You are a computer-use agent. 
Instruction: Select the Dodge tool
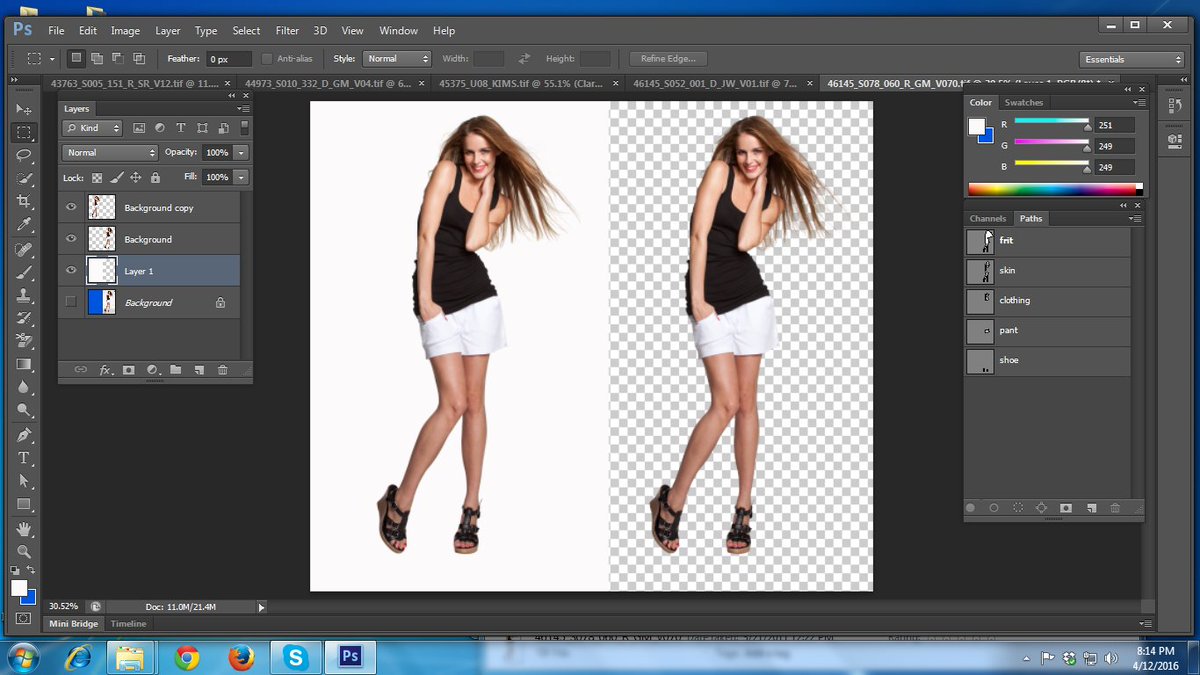pos(24,410)
